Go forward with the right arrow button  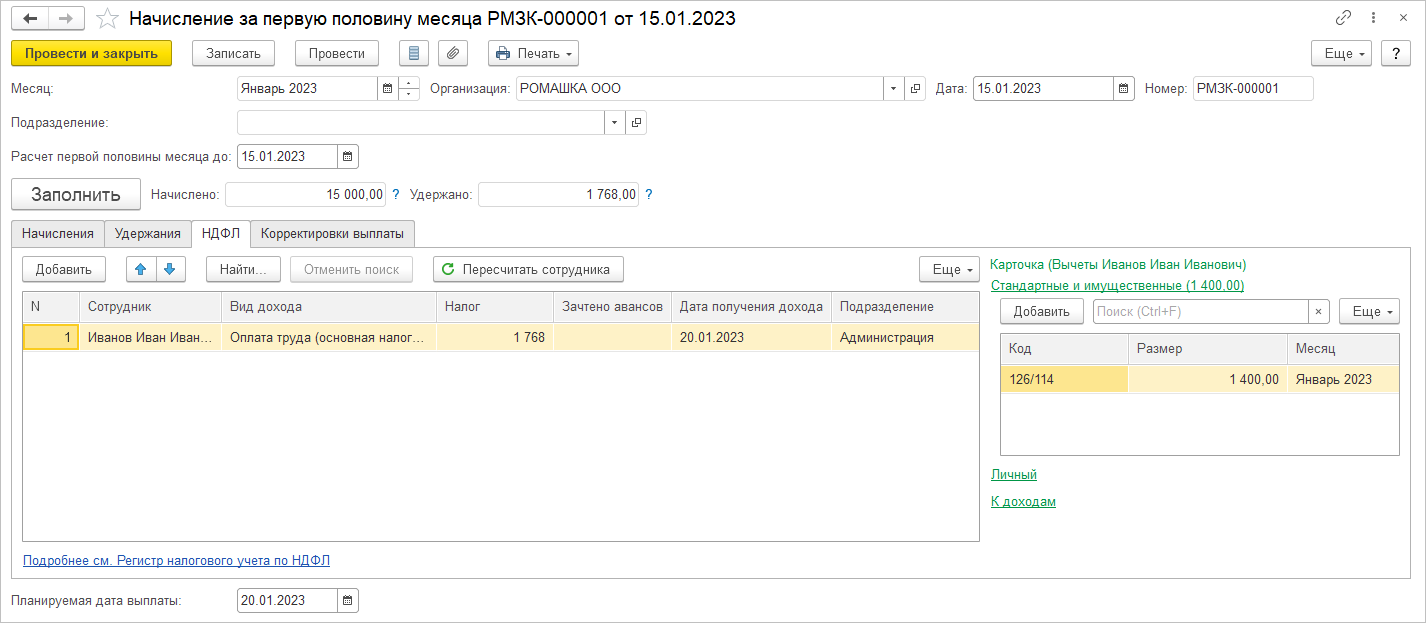(x=66, y=19)
